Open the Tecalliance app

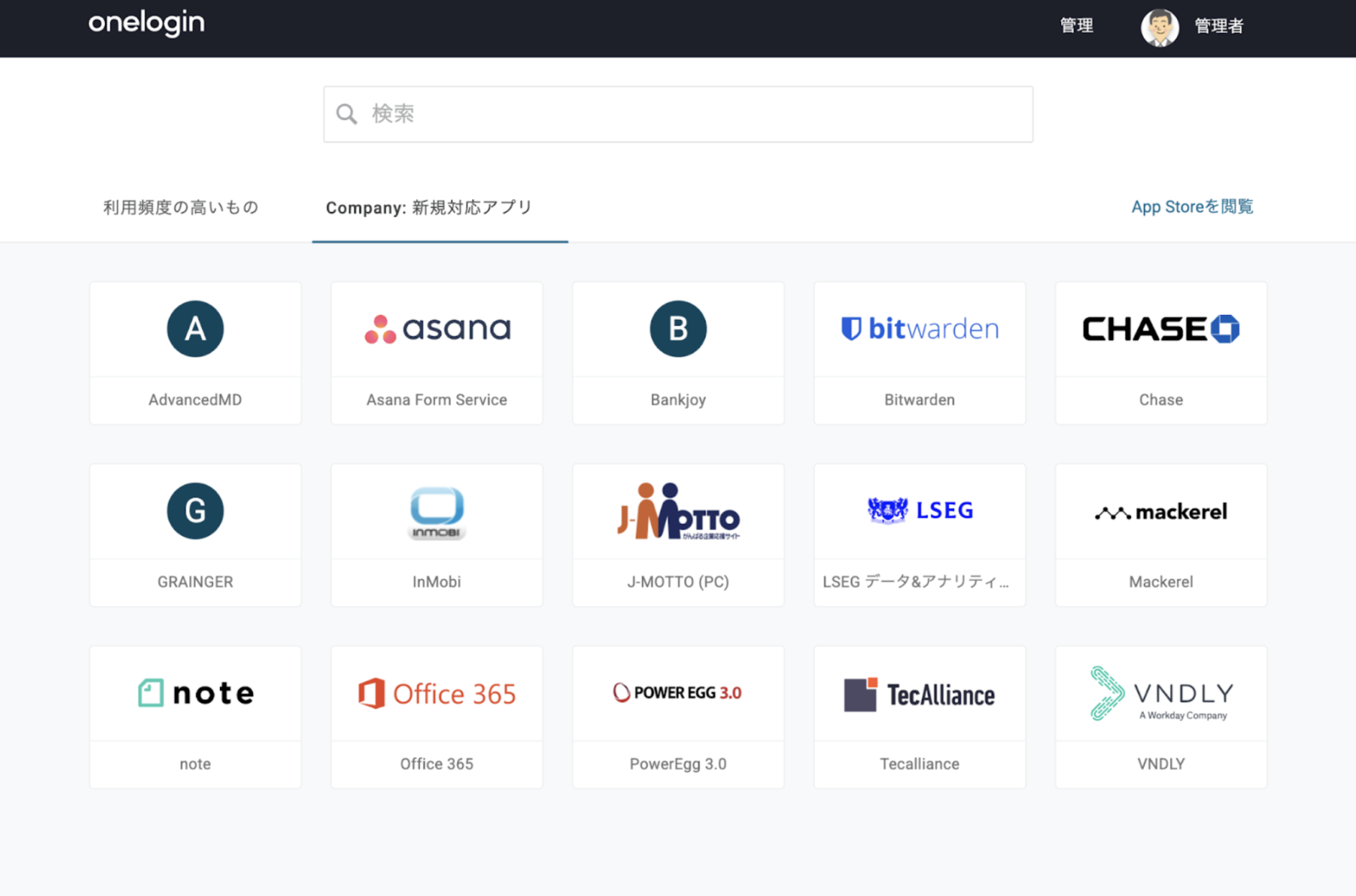[x=919, y=716]
